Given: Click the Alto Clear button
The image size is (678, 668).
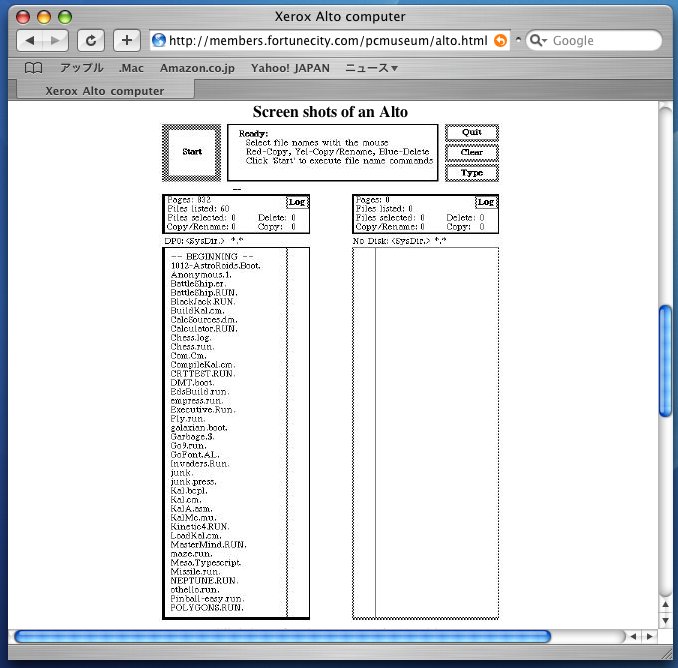Looking at the screenshot, I should [472, 153].
